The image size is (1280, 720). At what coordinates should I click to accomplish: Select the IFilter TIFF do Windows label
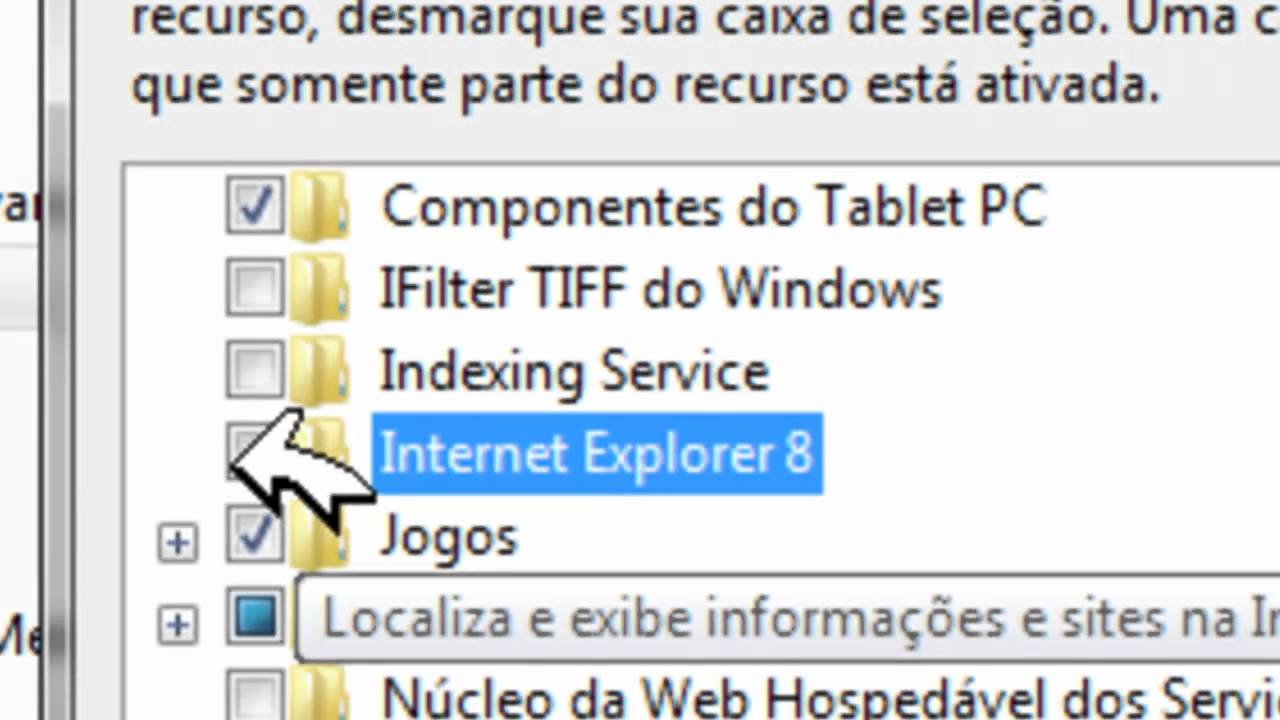point(661,290)
